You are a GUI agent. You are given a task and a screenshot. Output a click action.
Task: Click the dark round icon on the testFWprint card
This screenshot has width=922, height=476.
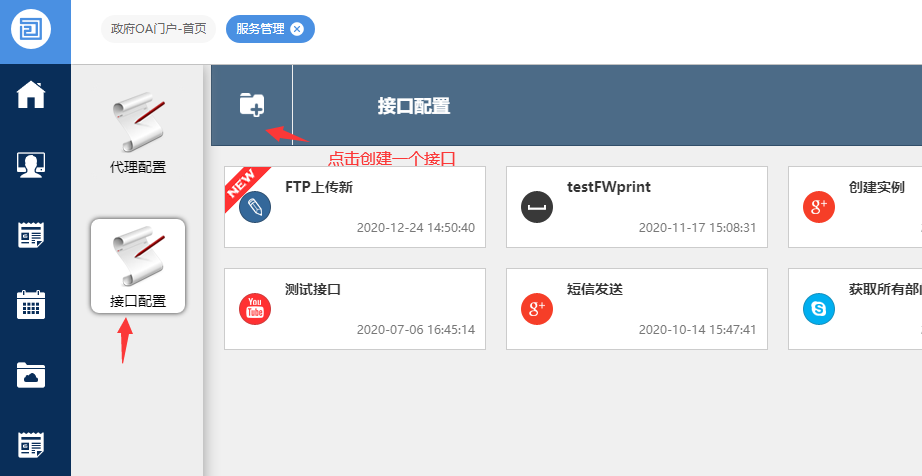click(x=537, y=207)
